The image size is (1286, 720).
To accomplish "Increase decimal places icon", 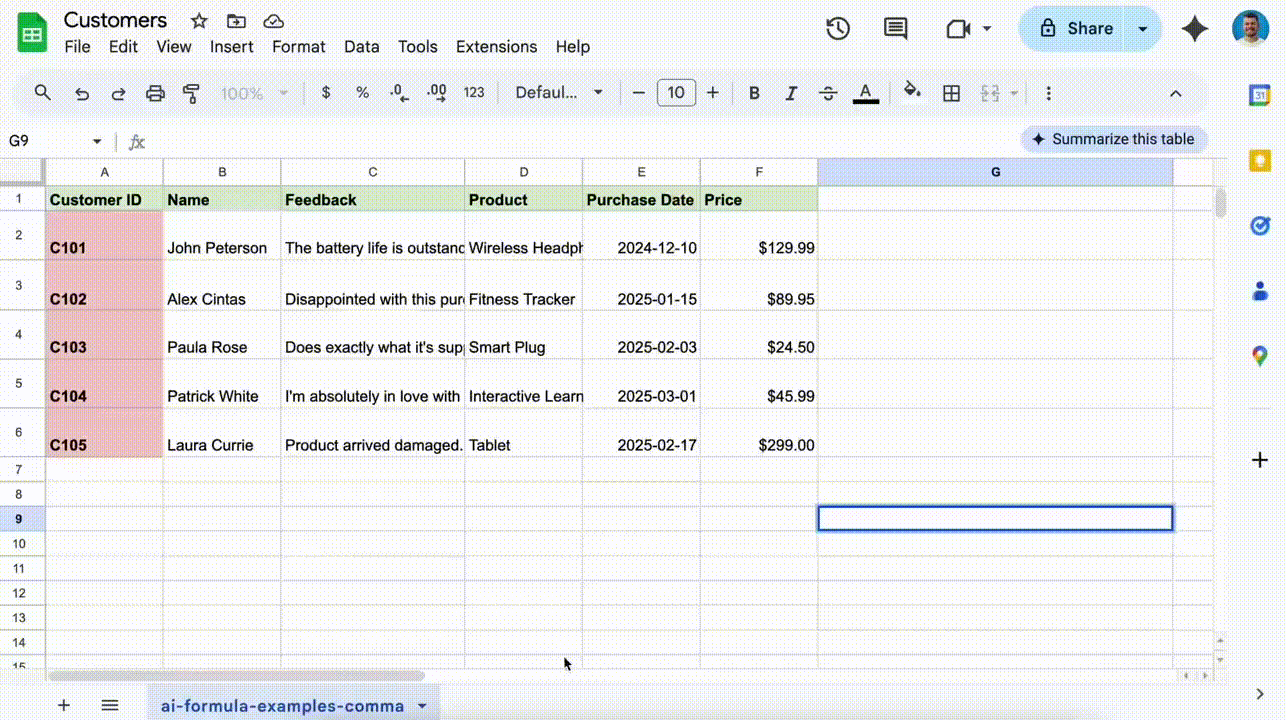I will coord(436,93).
